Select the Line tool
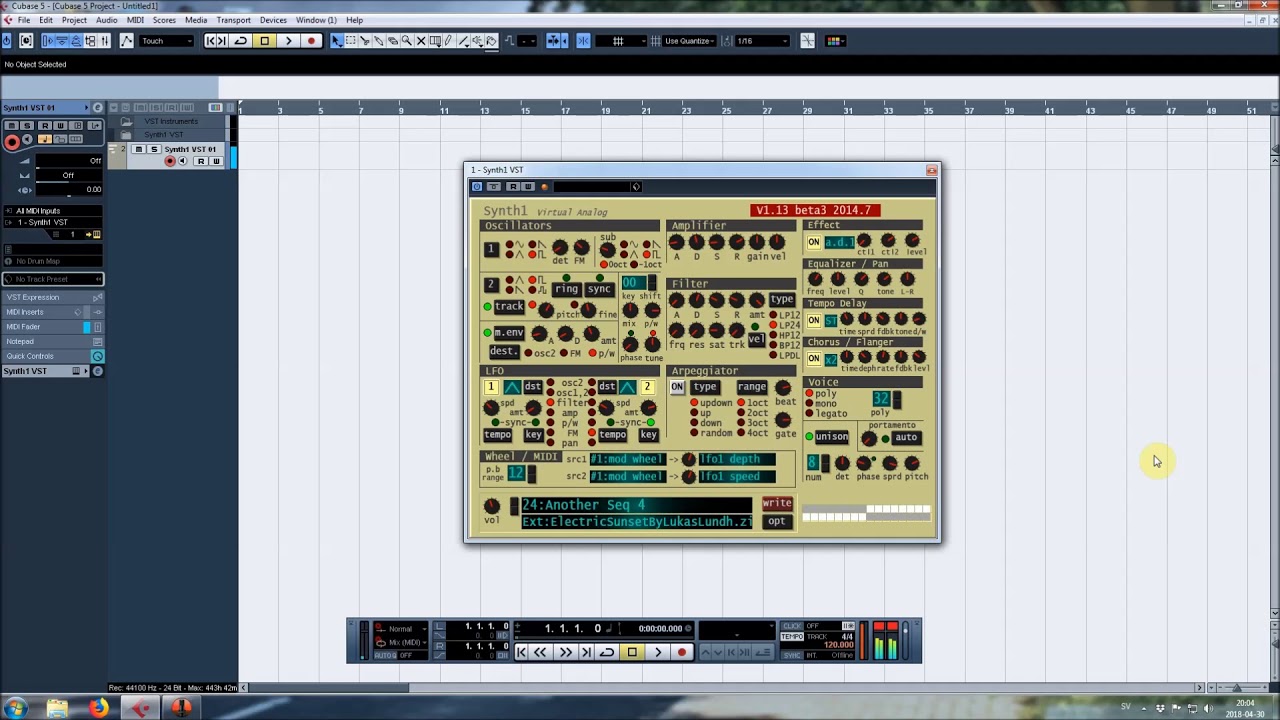Screen dimensions: 1280x720 coord(463,41)
